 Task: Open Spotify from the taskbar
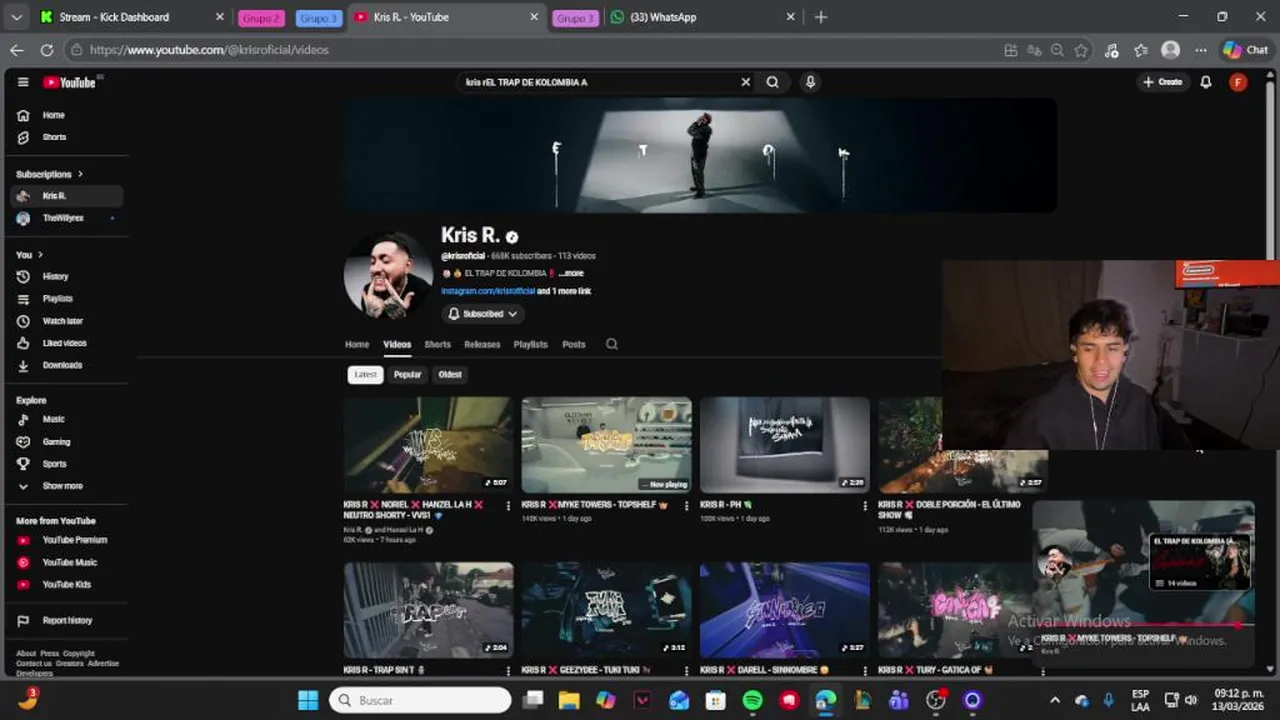coord(753,700)
